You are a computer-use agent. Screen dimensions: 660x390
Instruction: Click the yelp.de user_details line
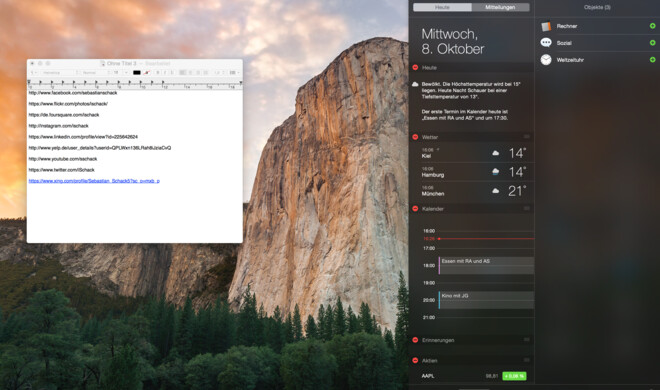click(x=100, y=148)
